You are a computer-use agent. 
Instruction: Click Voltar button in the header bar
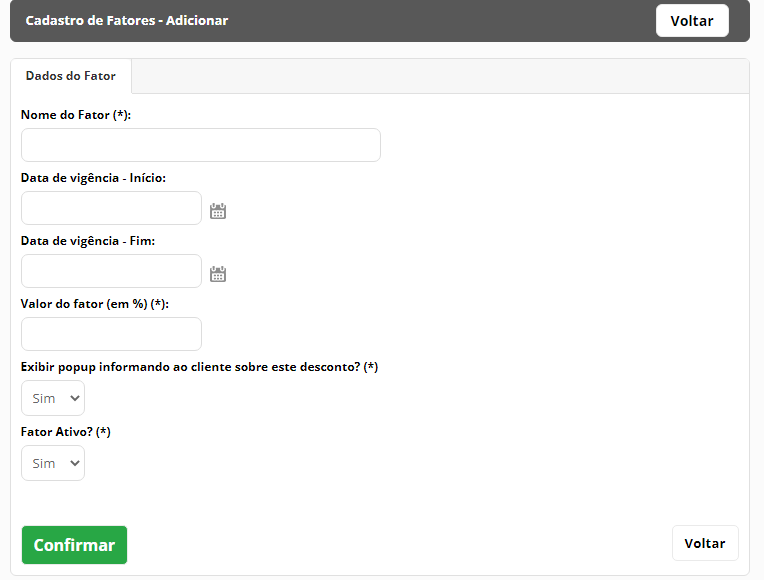click(x=692, y=20)
